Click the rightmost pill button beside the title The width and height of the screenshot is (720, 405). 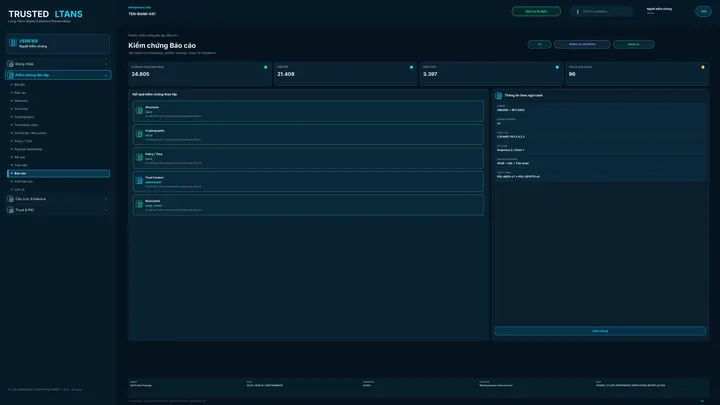634,45
